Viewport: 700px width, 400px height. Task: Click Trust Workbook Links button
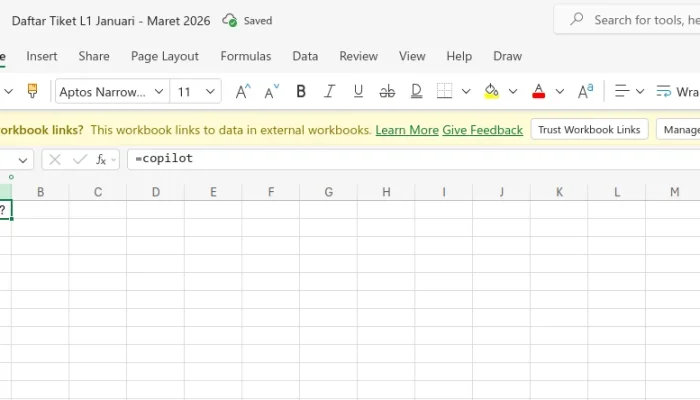[589, 129]
